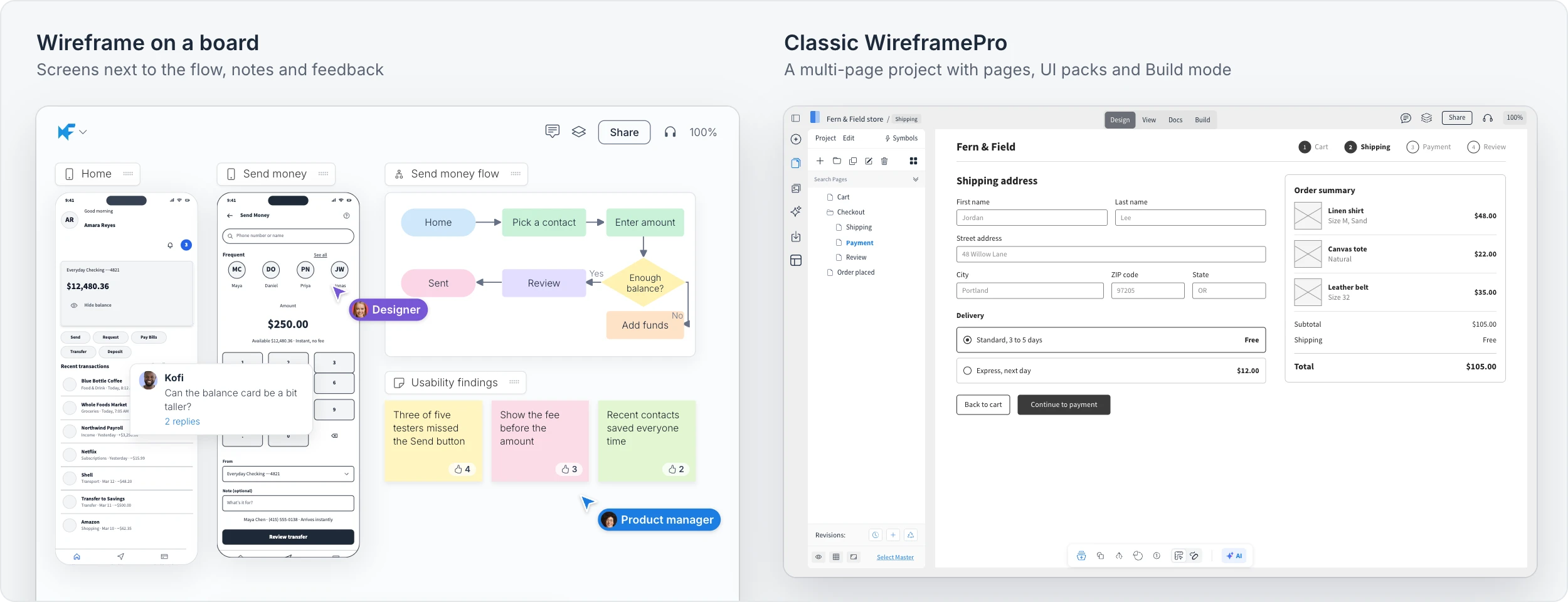Open the Pages panel icon in the sidebar
The image size is (1568, 602).
point(796,163)
